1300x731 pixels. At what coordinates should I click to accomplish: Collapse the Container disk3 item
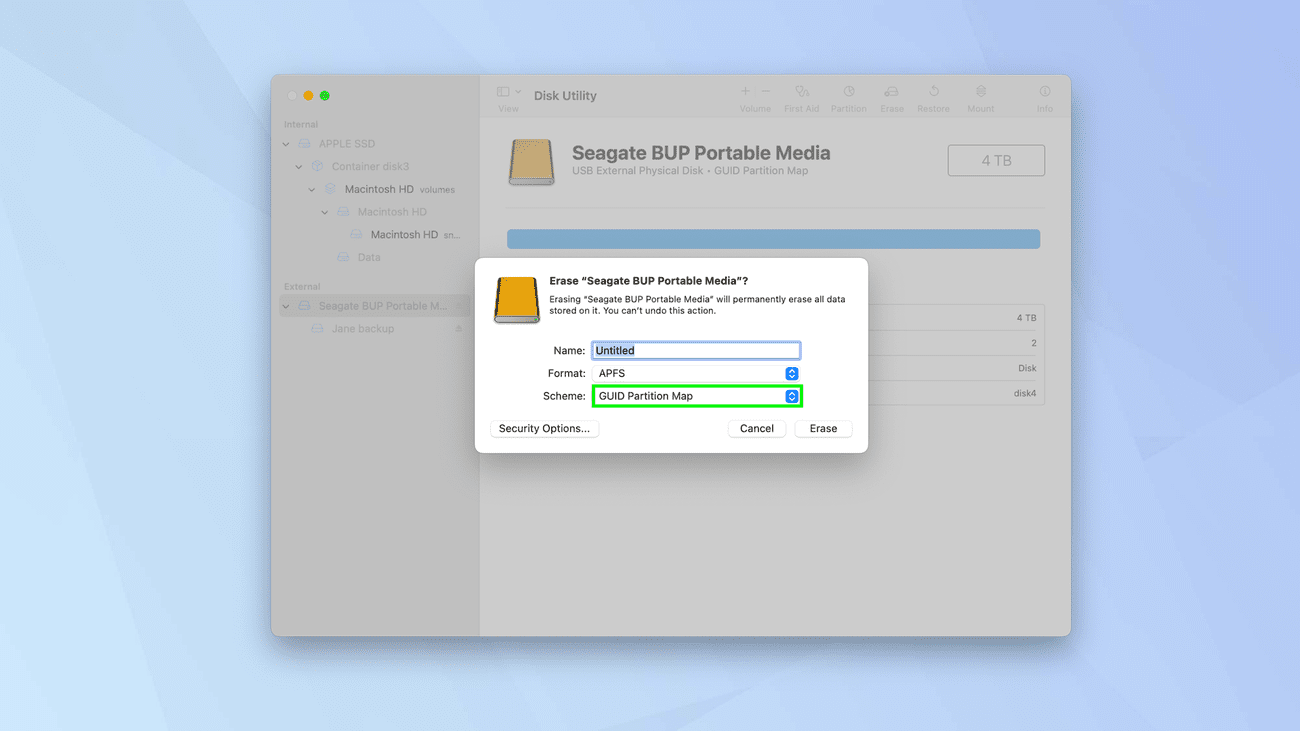tap(299, 167)
